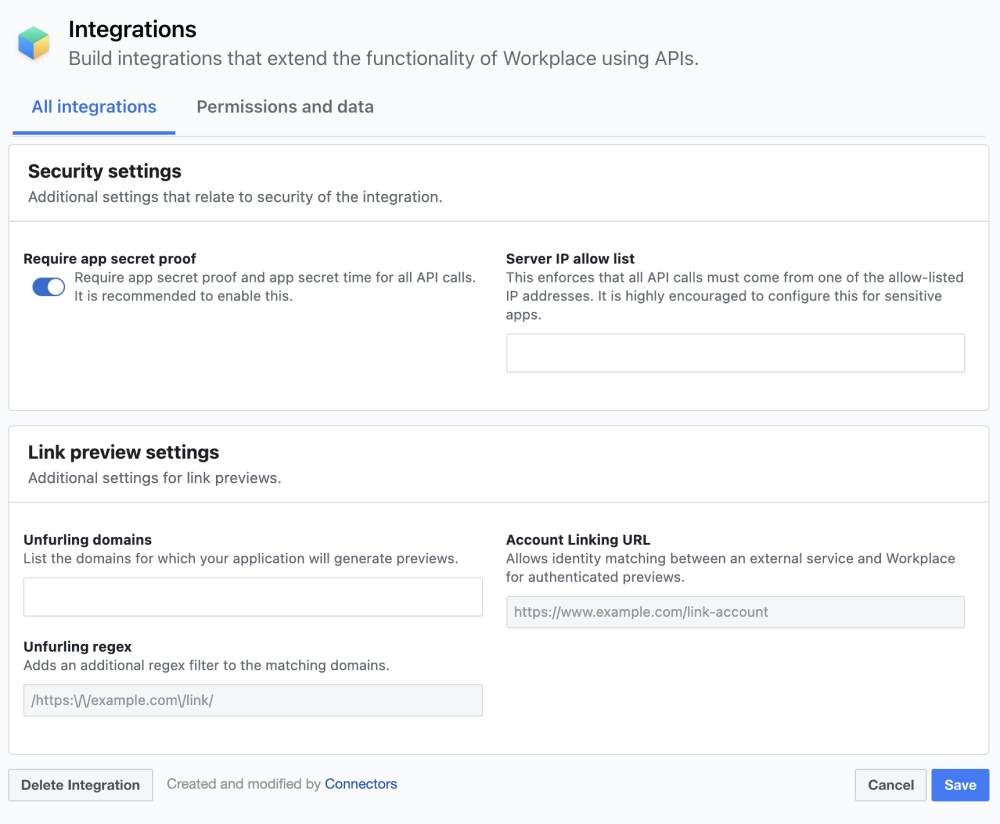
Task: Switch to the Permissions and data tab
Action: [x=285, y=107]
